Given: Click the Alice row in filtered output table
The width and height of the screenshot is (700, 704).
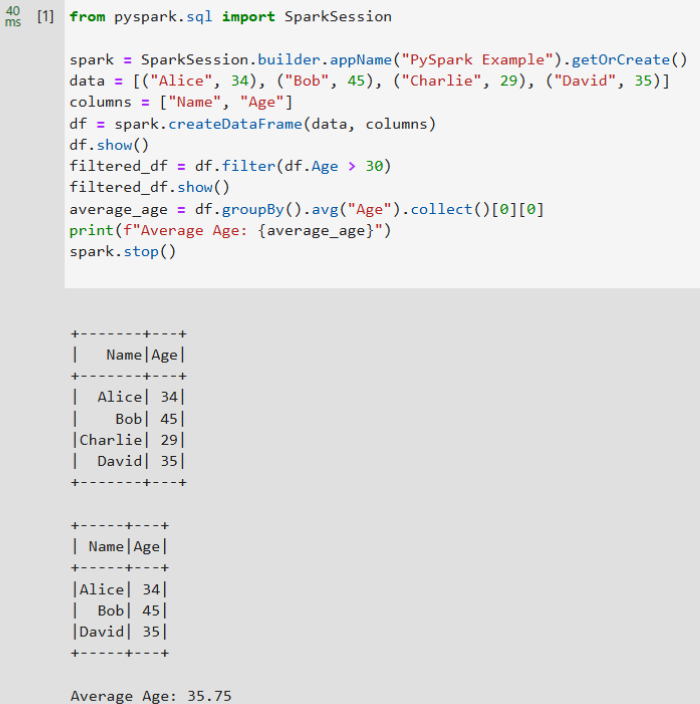Looking at the screenshot, I should [120, 590].
